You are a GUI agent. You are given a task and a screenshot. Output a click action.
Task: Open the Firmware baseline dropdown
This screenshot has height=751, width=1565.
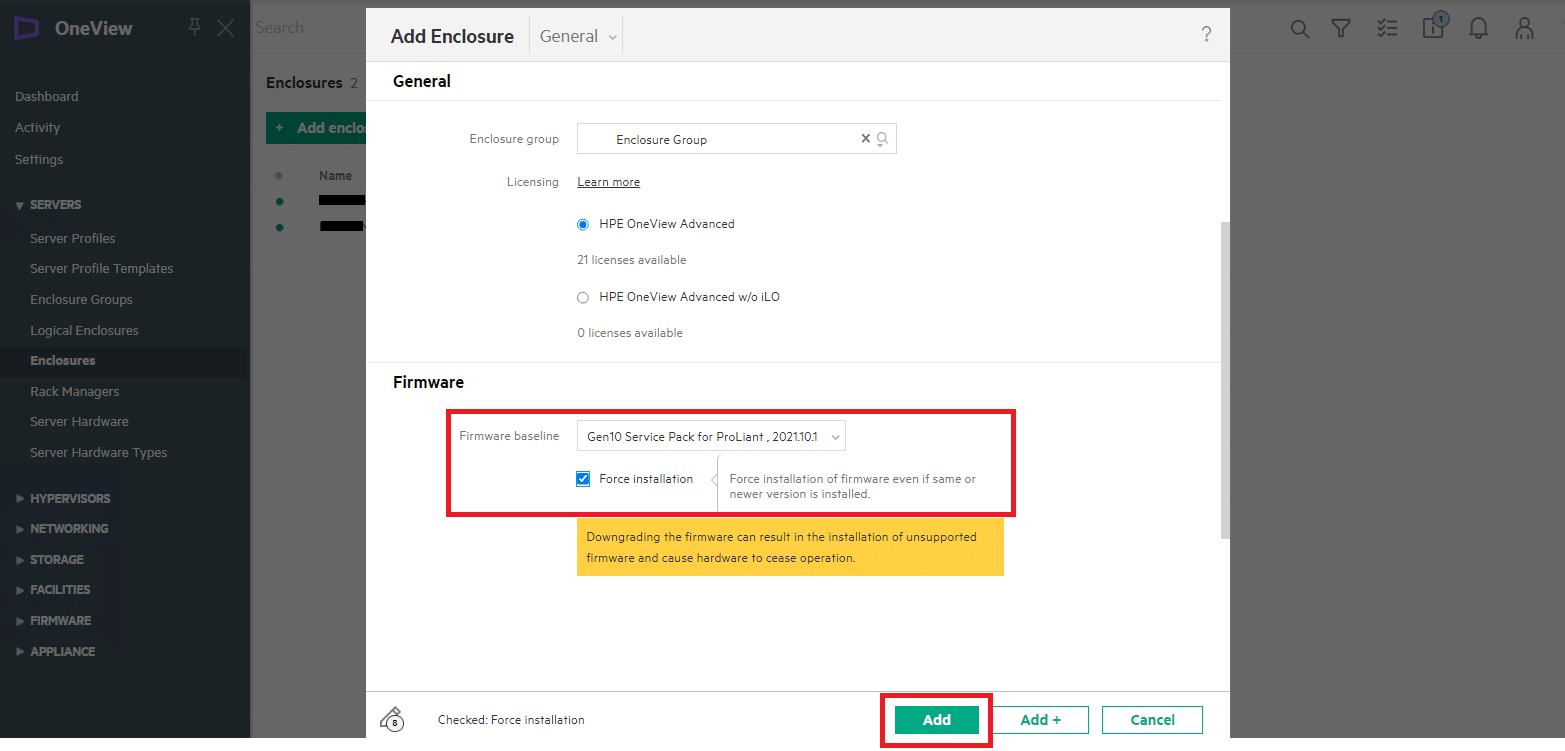click(x=711, y=436)
